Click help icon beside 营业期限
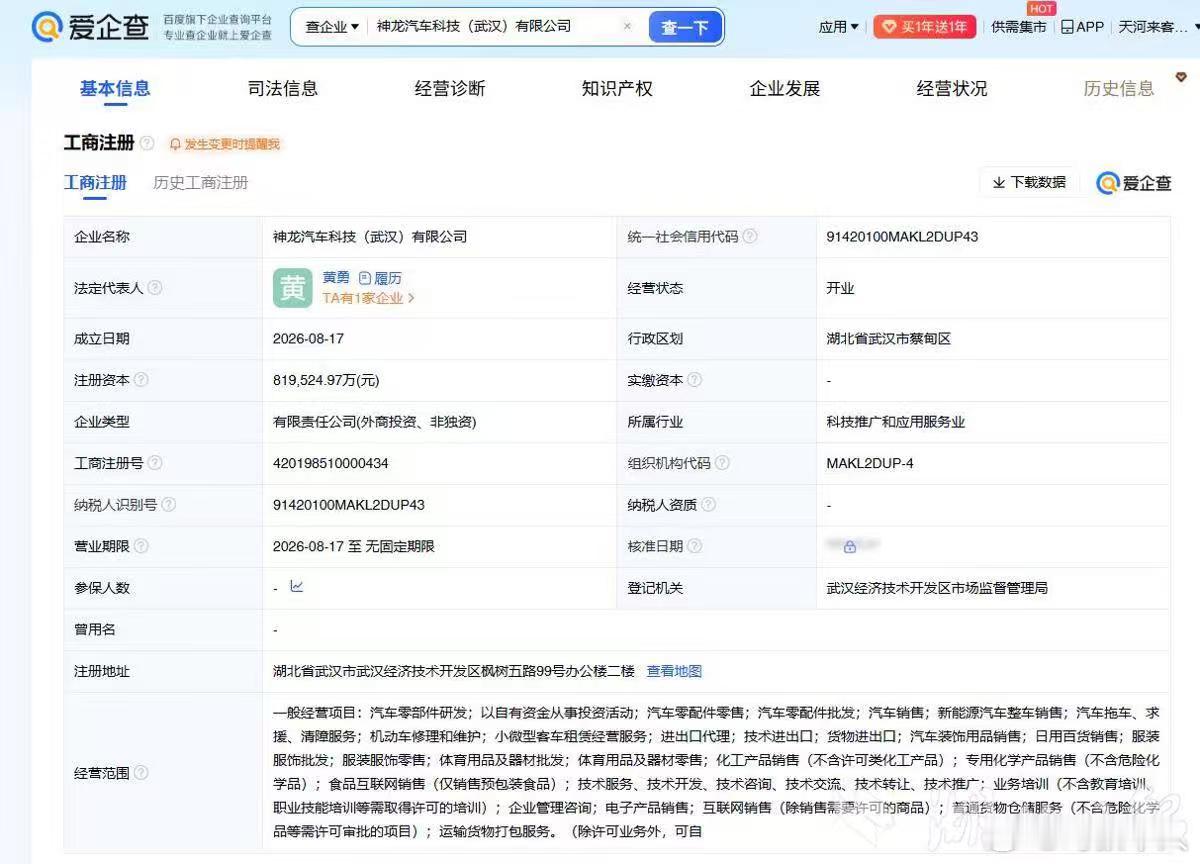This screenshot has height=864, width=1200. (141, 546)
